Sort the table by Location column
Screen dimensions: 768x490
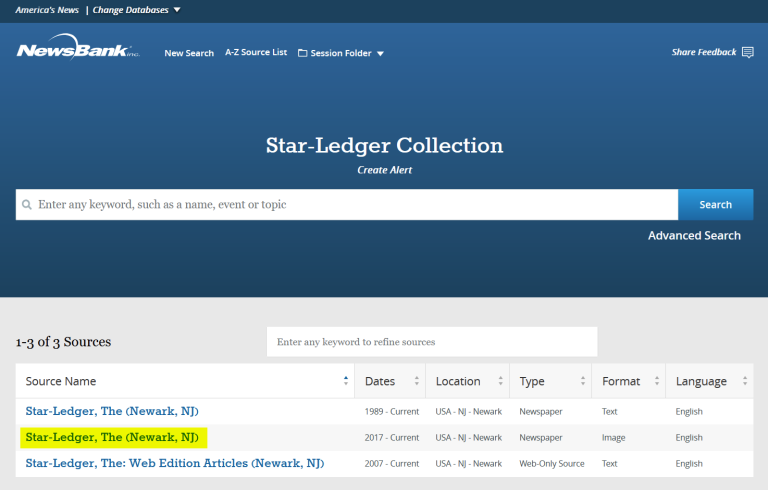pos(500,381)
